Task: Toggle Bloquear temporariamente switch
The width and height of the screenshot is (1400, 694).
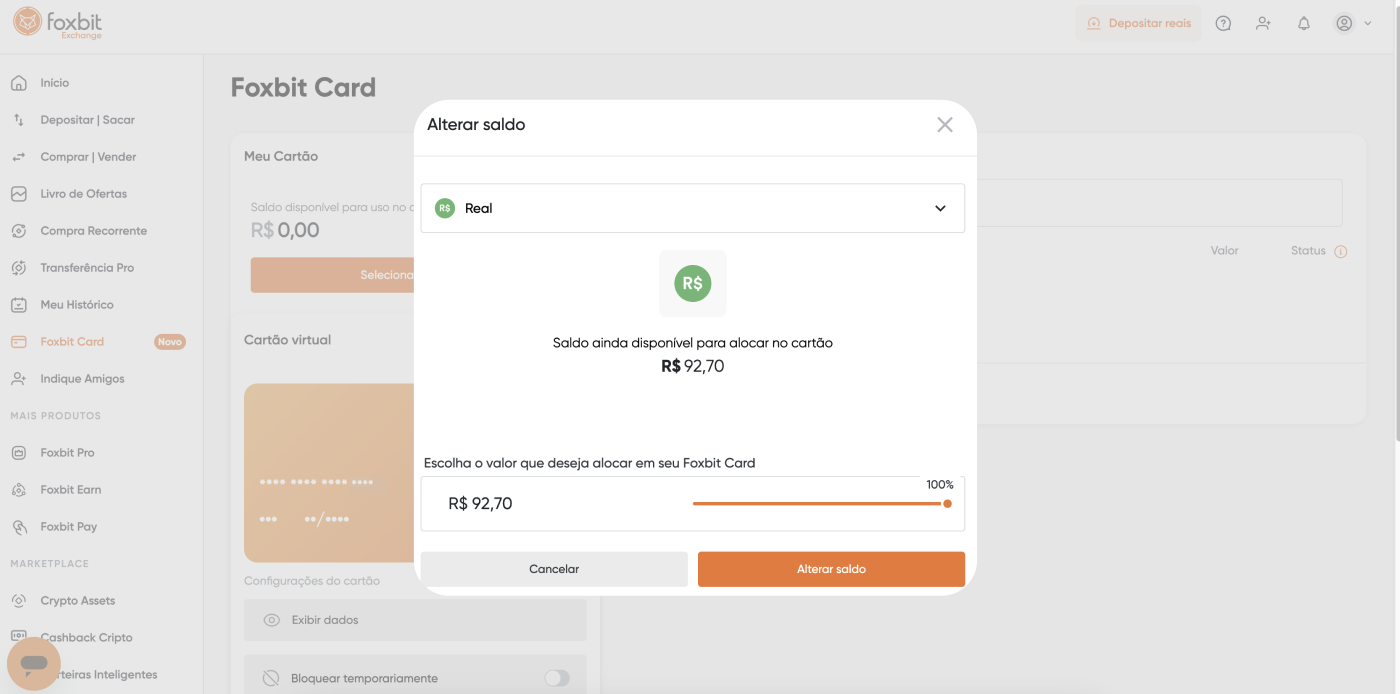Action: coord(557,678)
